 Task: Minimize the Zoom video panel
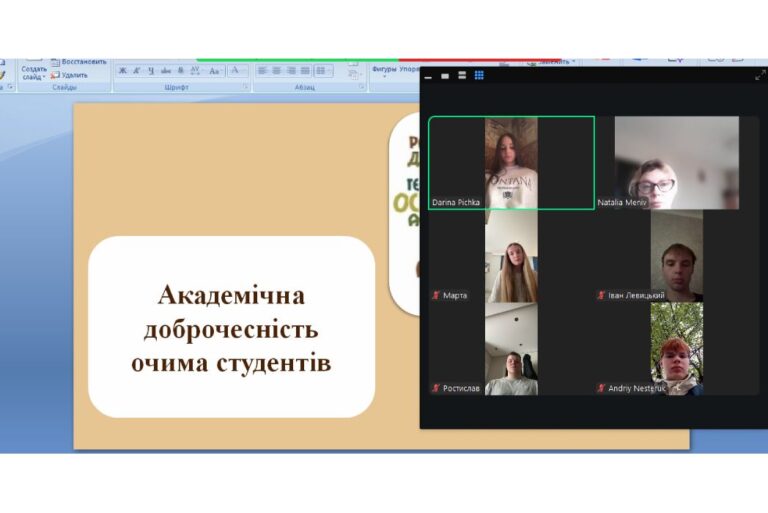tap(429, 76)
